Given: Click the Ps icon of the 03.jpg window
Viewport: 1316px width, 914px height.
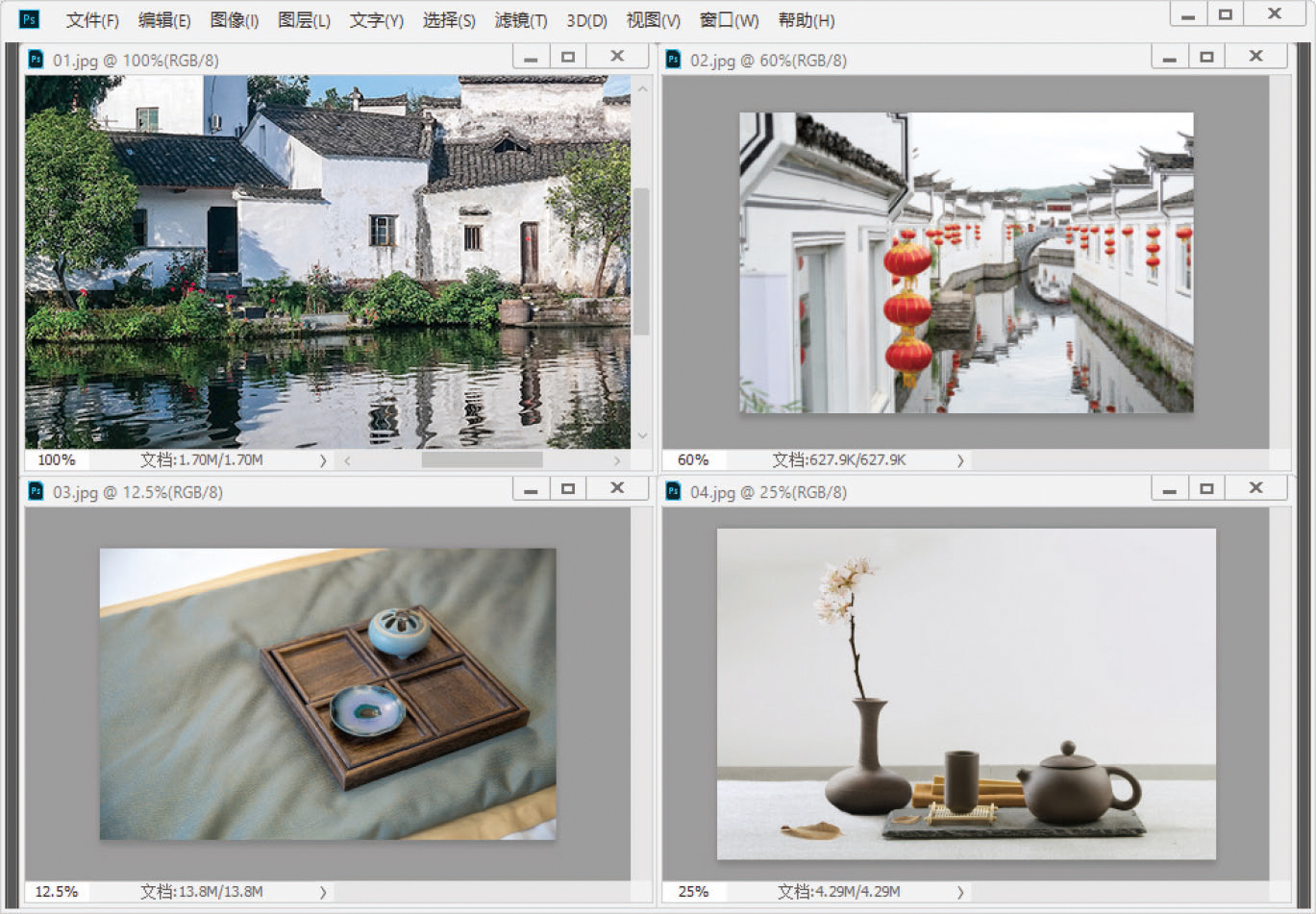Looking at the screenshot, I should coord(37,491).
